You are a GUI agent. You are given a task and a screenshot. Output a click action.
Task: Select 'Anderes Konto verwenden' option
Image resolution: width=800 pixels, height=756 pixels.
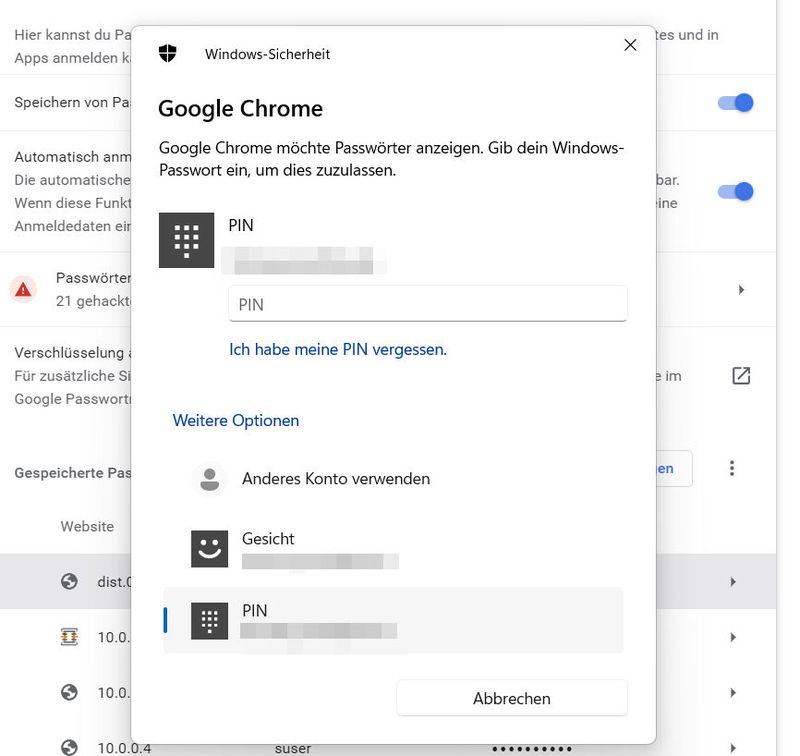click(393, 479)
